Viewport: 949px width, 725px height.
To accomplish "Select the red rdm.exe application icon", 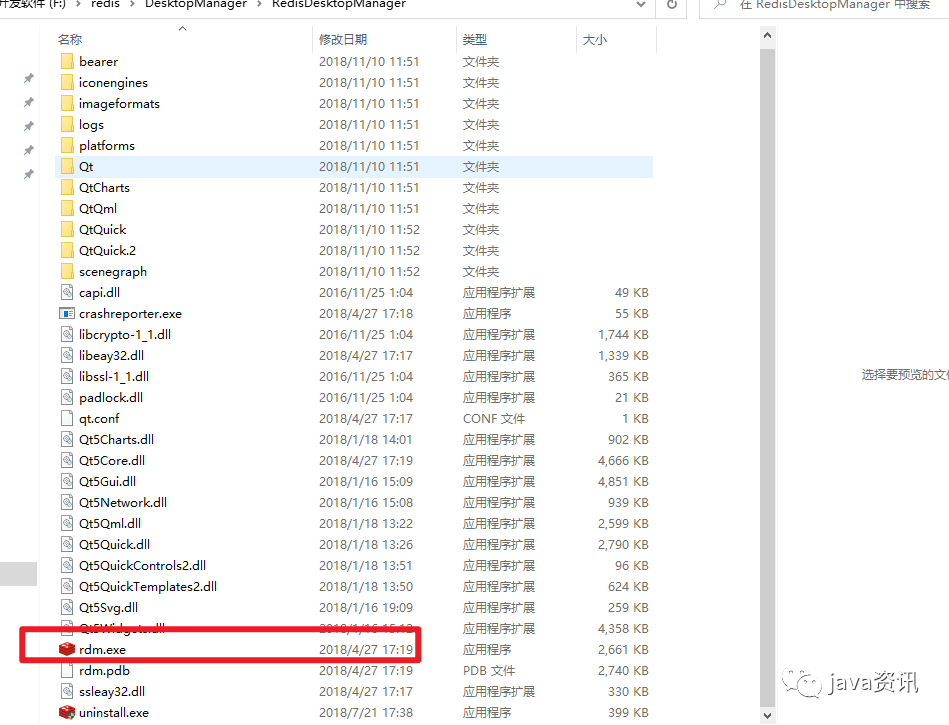I will (67, 649).
